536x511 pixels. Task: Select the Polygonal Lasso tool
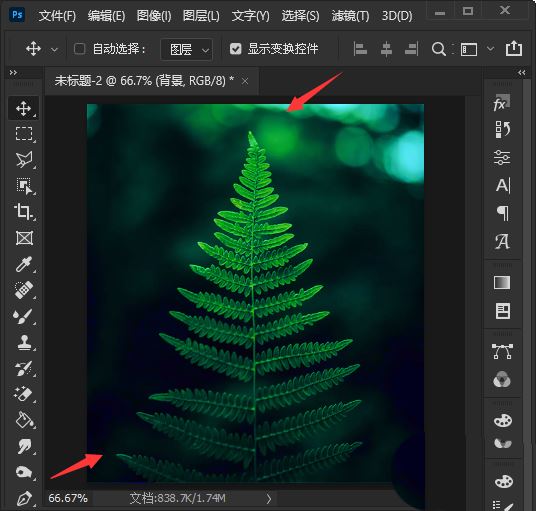coord(24,159)
